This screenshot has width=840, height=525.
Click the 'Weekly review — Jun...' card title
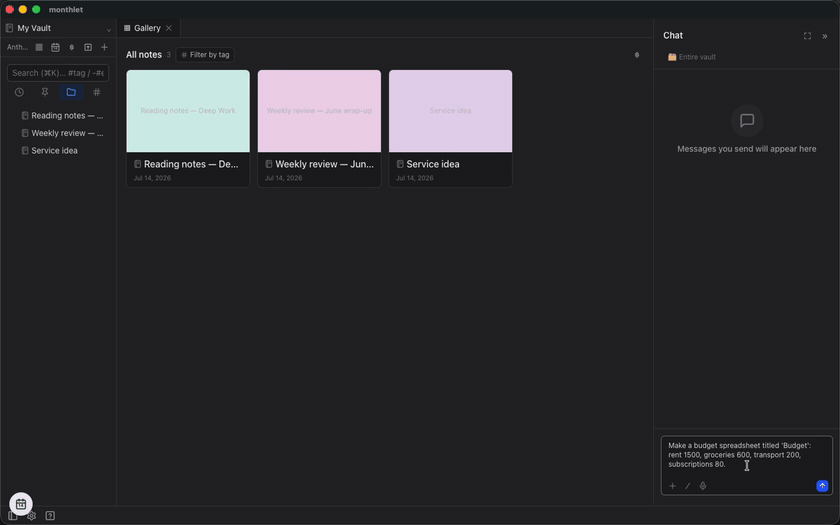point(325,164)
